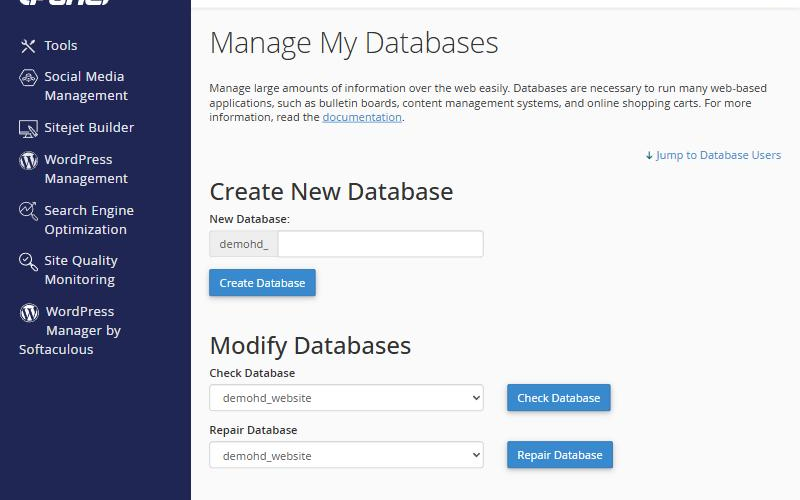This screenshot has height=500, width=800.
Task: Click the Create Database button
Action: click(x=262, y=283)
